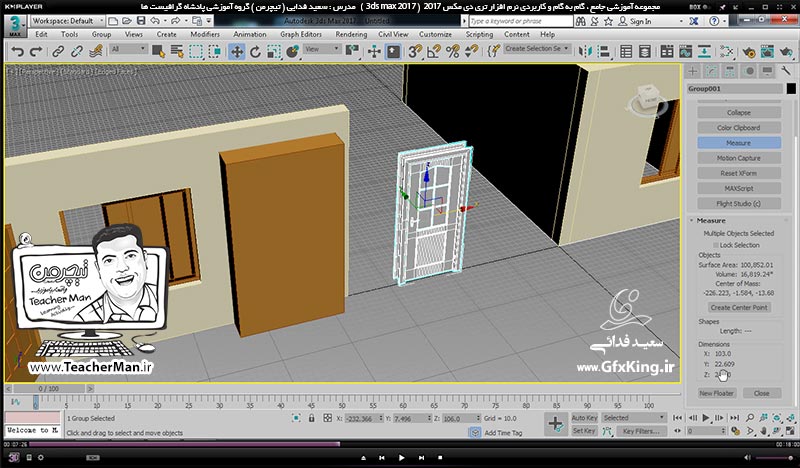Activate the Unlink Selection tool
800x468 pixels.
coord(77,52)
